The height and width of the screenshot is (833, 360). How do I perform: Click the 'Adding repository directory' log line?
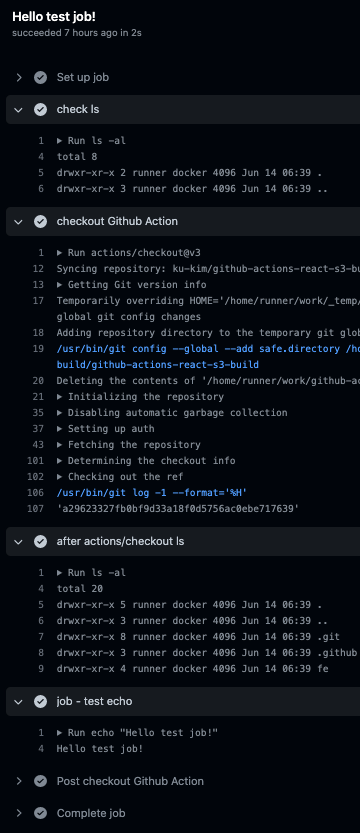208,333
